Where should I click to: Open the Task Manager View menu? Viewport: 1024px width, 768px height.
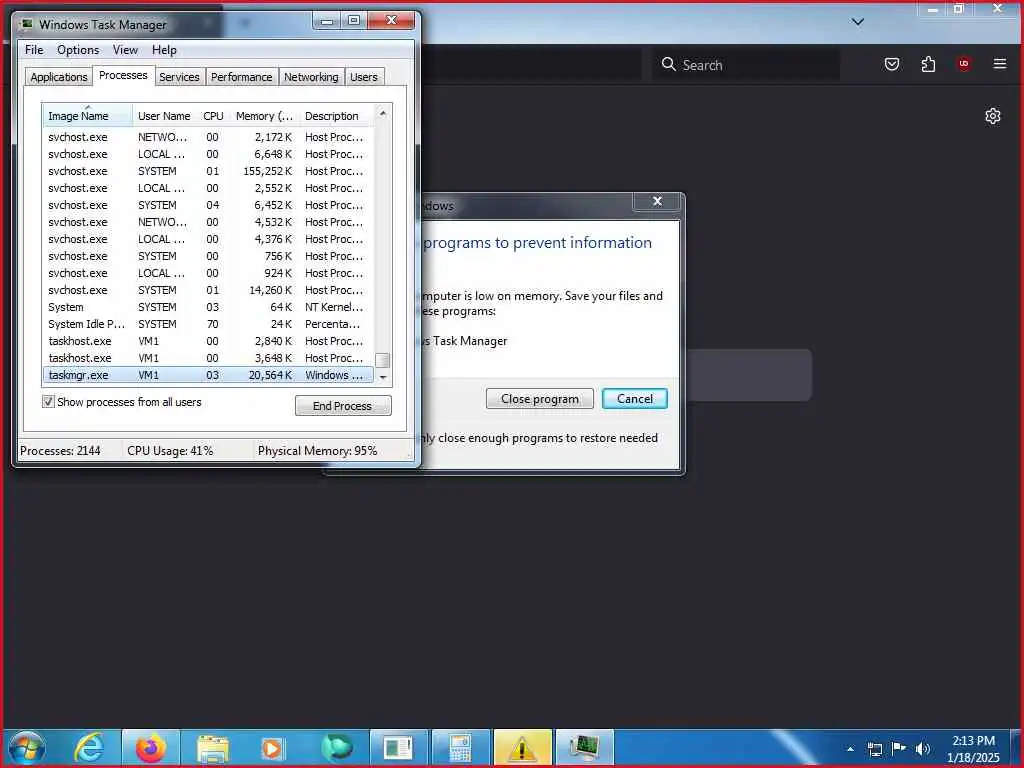coord(125,50)
